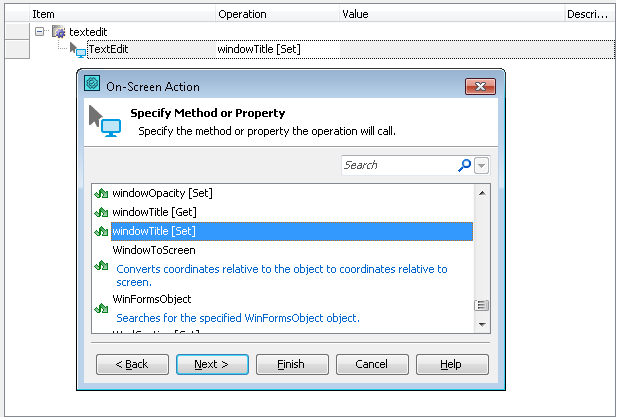
Task: Select windowOpacity [Set] in the list
Action: point(162,192)
